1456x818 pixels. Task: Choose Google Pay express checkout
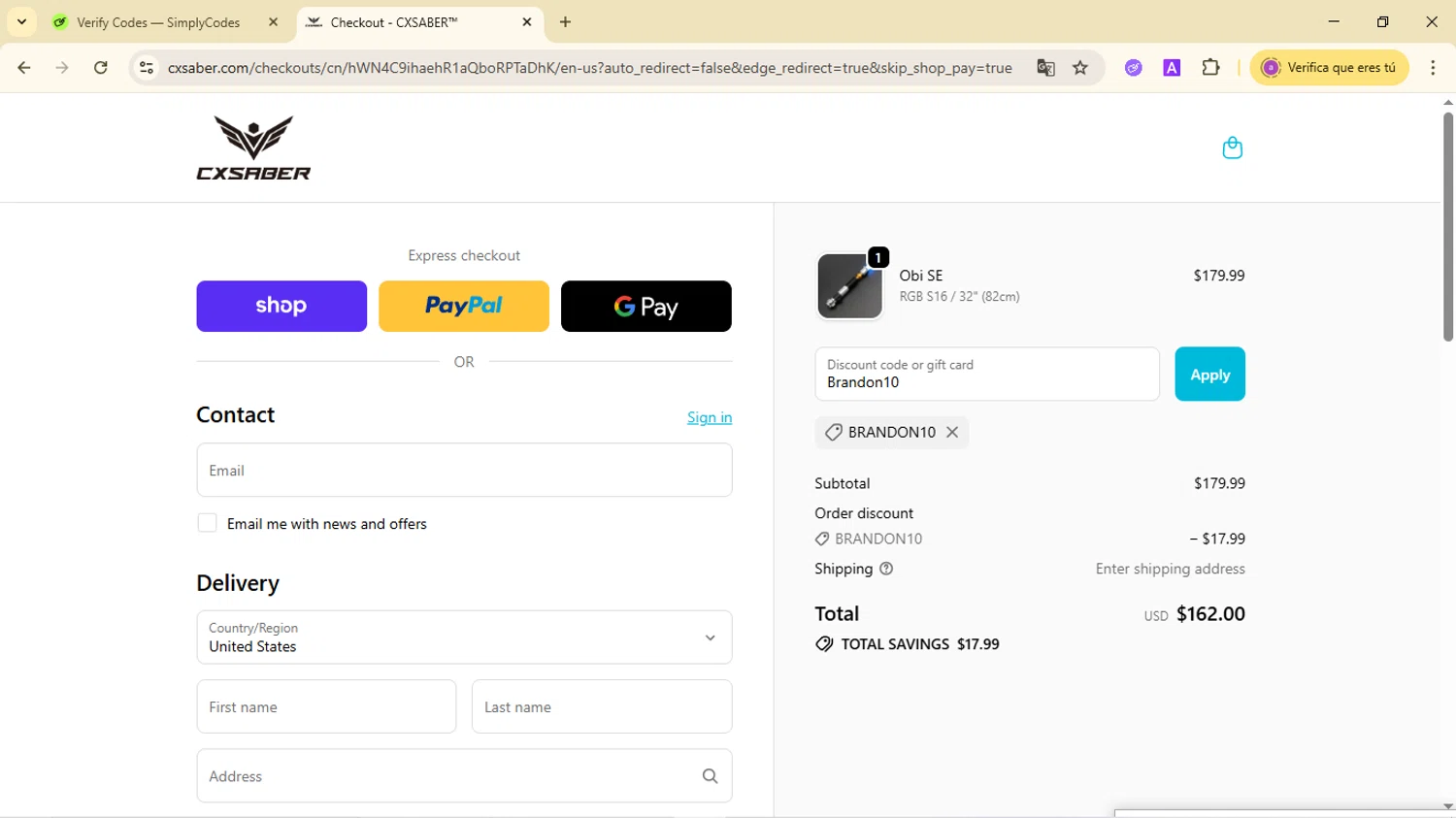[646, 306]
